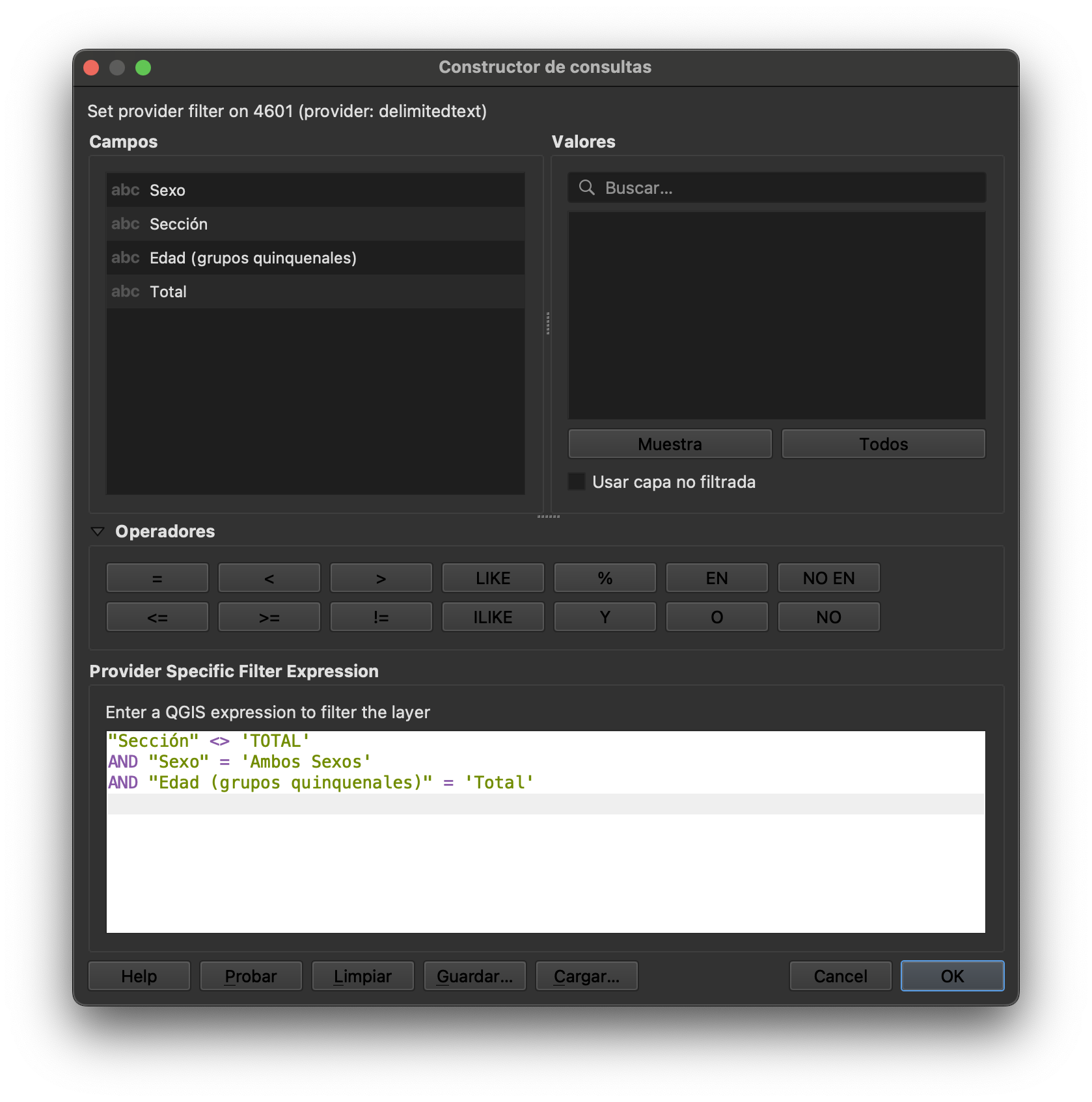Select the Total field in list
The image size is (1092, 1102).
pyautogui.click(x=315, y=291)
